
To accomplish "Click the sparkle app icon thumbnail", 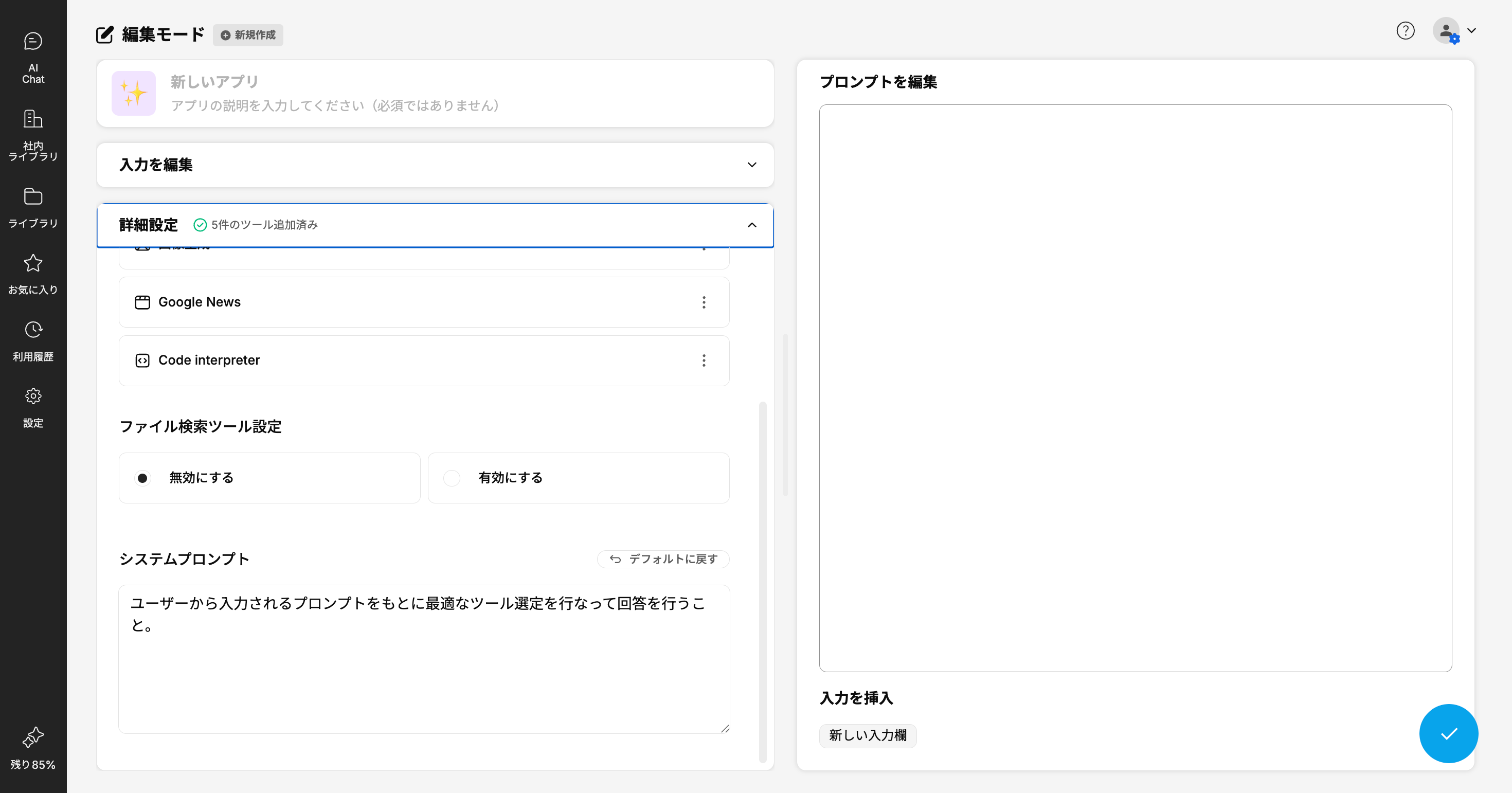I will (x=134, y=93).
